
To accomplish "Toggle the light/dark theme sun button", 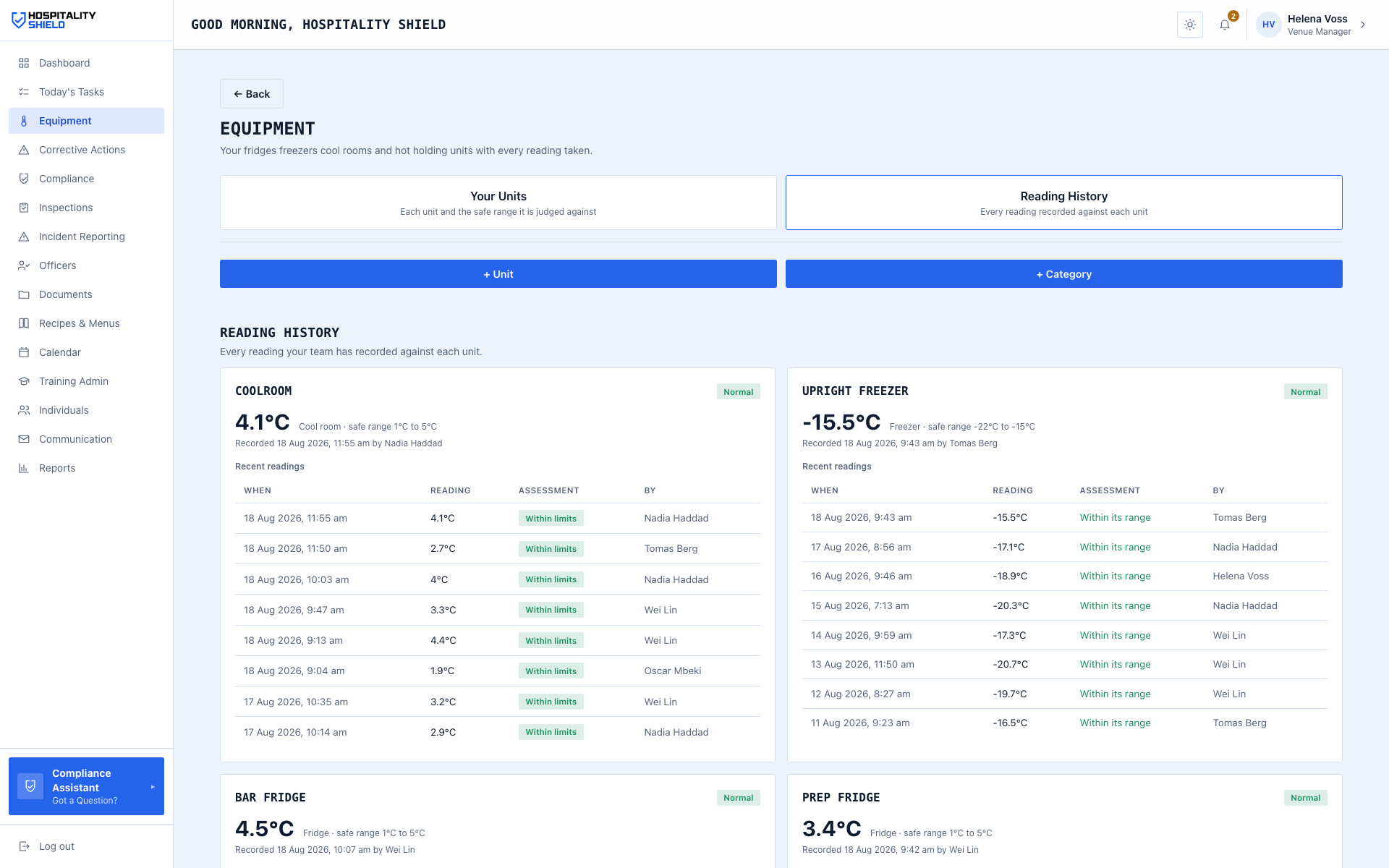I will point(1190,25).
